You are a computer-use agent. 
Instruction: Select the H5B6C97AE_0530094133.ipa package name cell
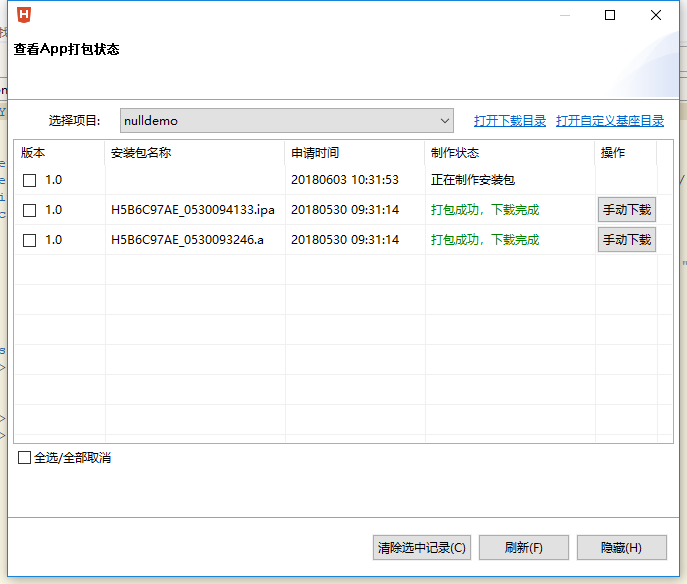pos(192,211)
